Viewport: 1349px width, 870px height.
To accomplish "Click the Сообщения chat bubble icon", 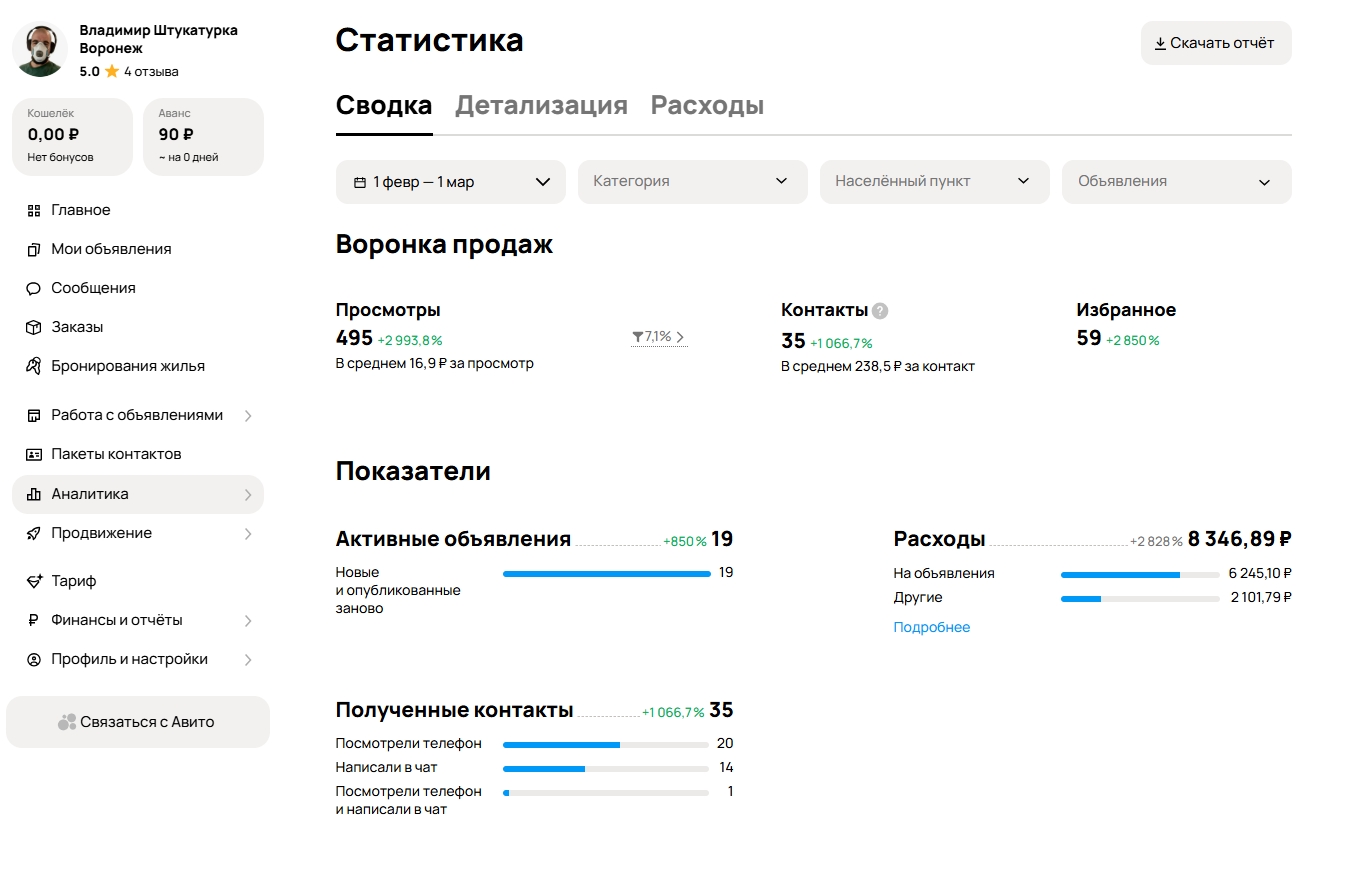I will [33, 289].
